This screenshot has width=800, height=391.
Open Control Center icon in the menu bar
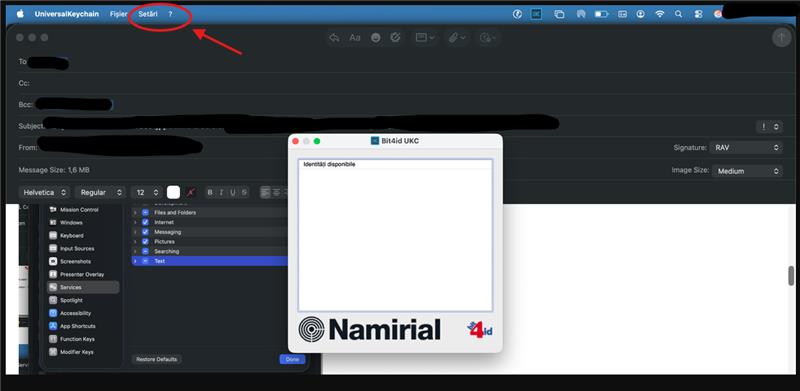697,14
